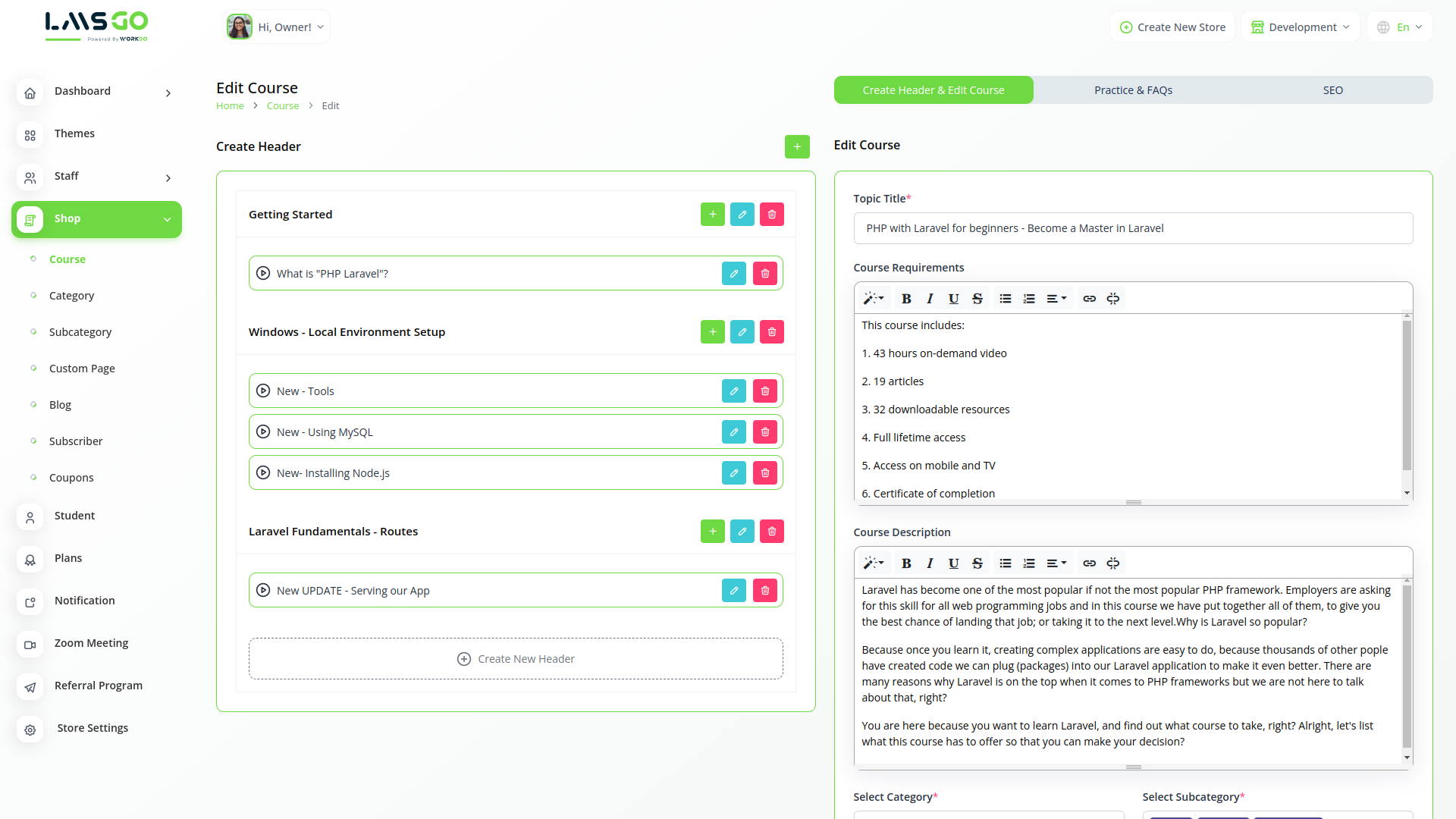Screen dimensions: 1456x819
Task: Toggle bold in Course Requirements editor
Action: (906, 299)
